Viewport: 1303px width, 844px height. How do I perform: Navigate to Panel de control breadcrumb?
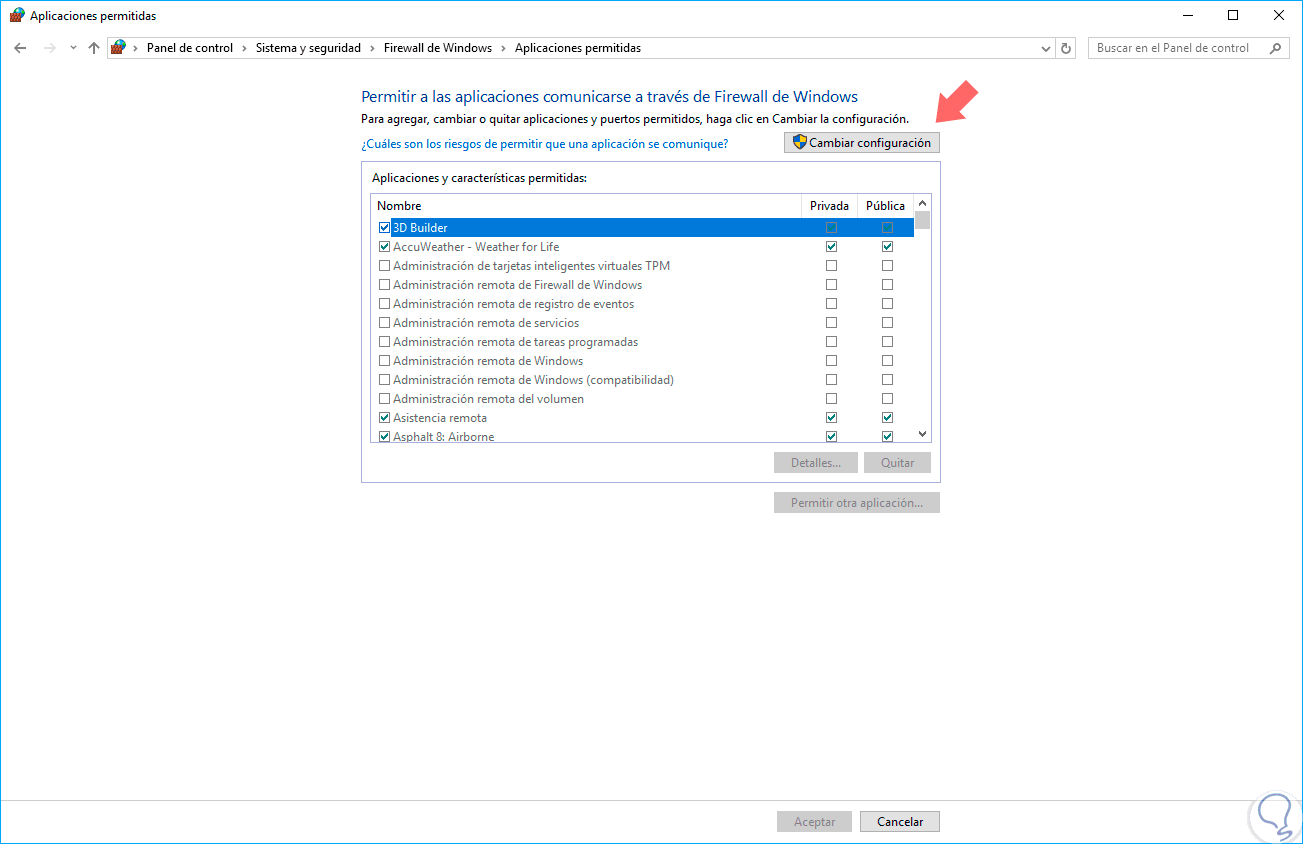point(190,48)
